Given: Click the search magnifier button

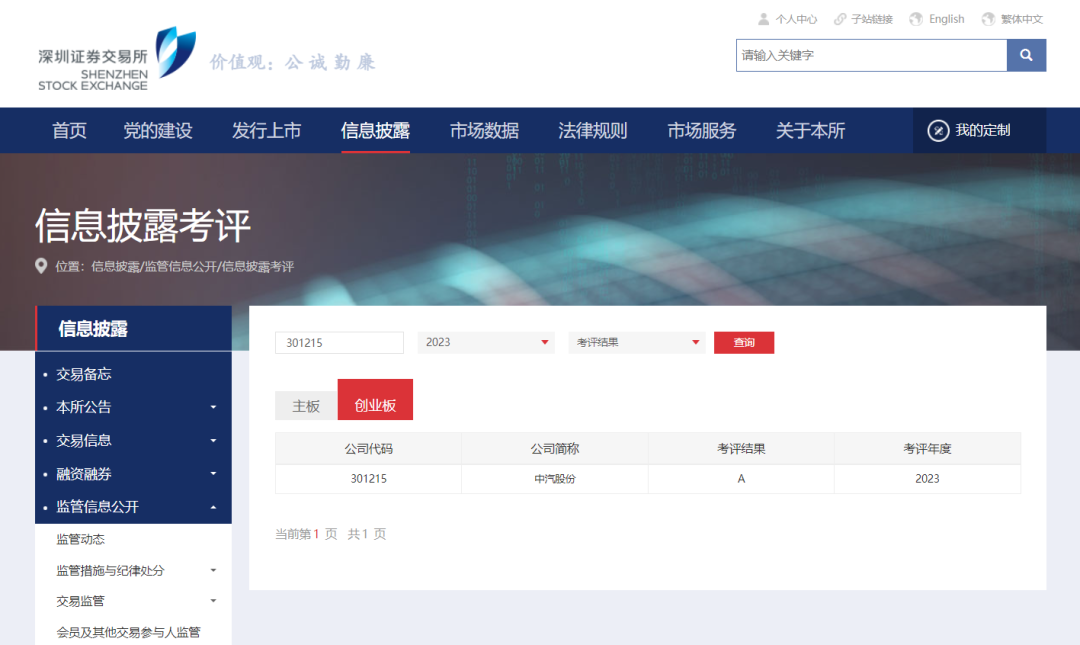Looking at the screenshot, I should pyautogui.click(x=1026, y=55).
